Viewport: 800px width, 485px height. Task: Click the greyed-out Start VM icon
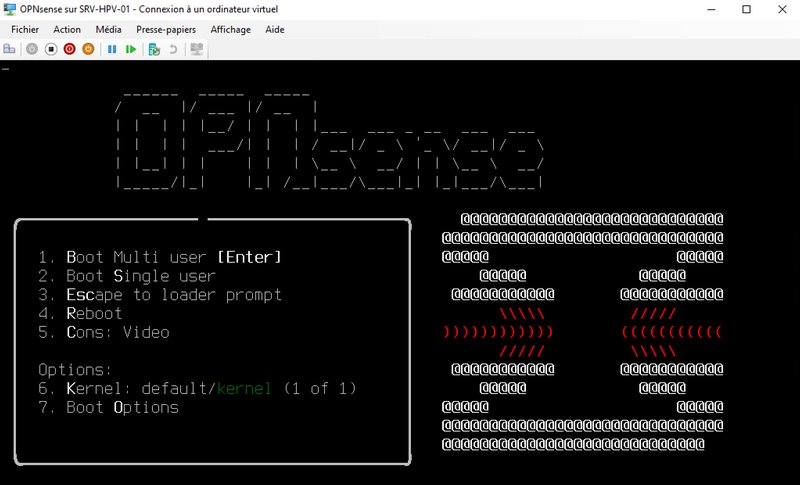32,49
